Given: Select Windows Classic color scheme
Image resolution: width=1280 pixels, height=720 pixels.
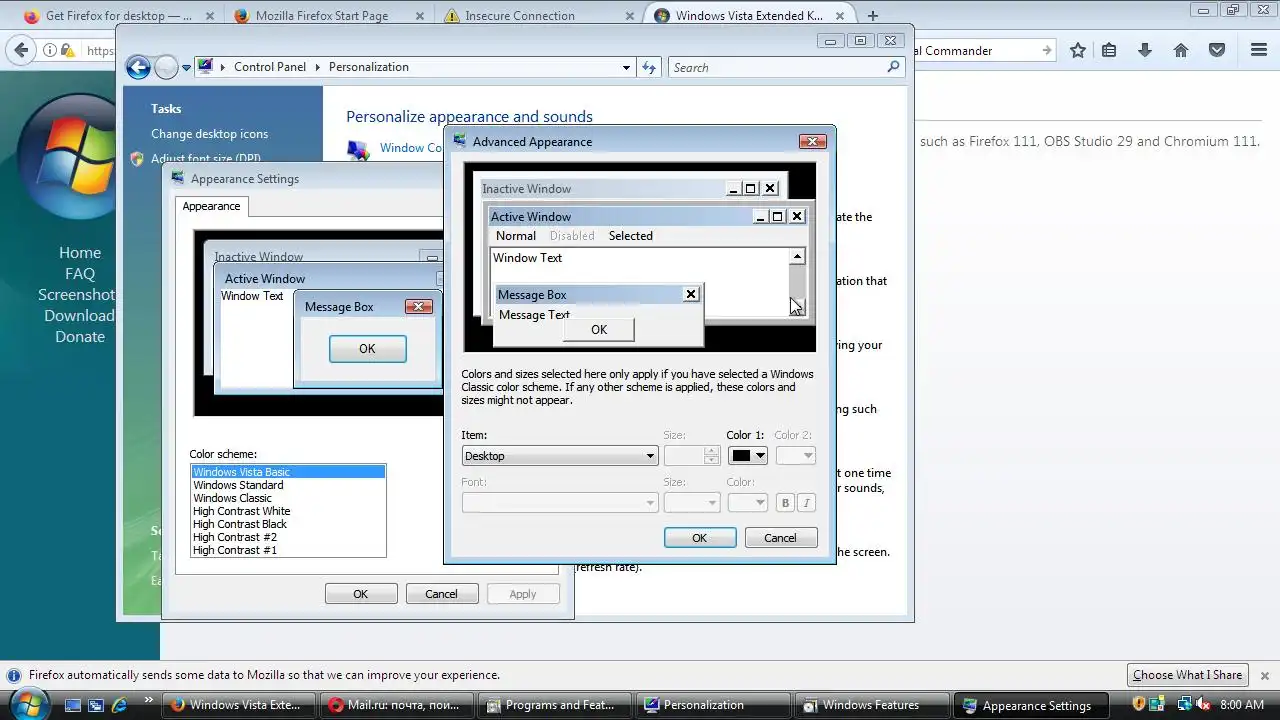Looking at the screenshot, I should click(288, 498).
